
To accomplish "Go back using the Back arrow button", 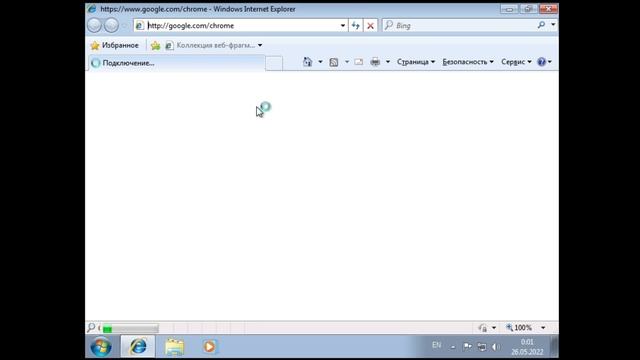I will click(x=94, y=25).
